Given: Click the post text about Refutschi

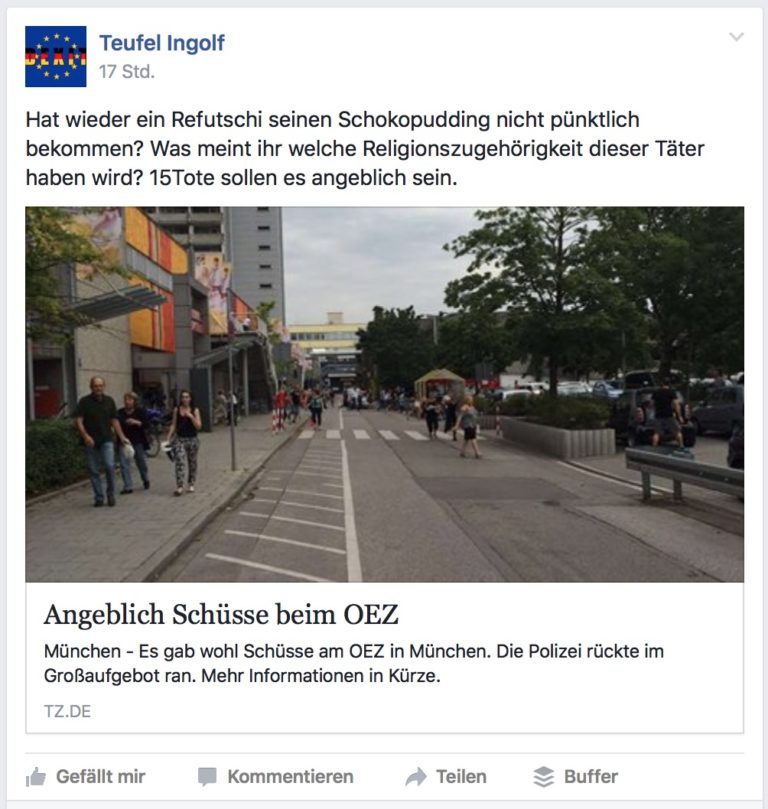Looking at the screenshot, I should tap(365, 149).
